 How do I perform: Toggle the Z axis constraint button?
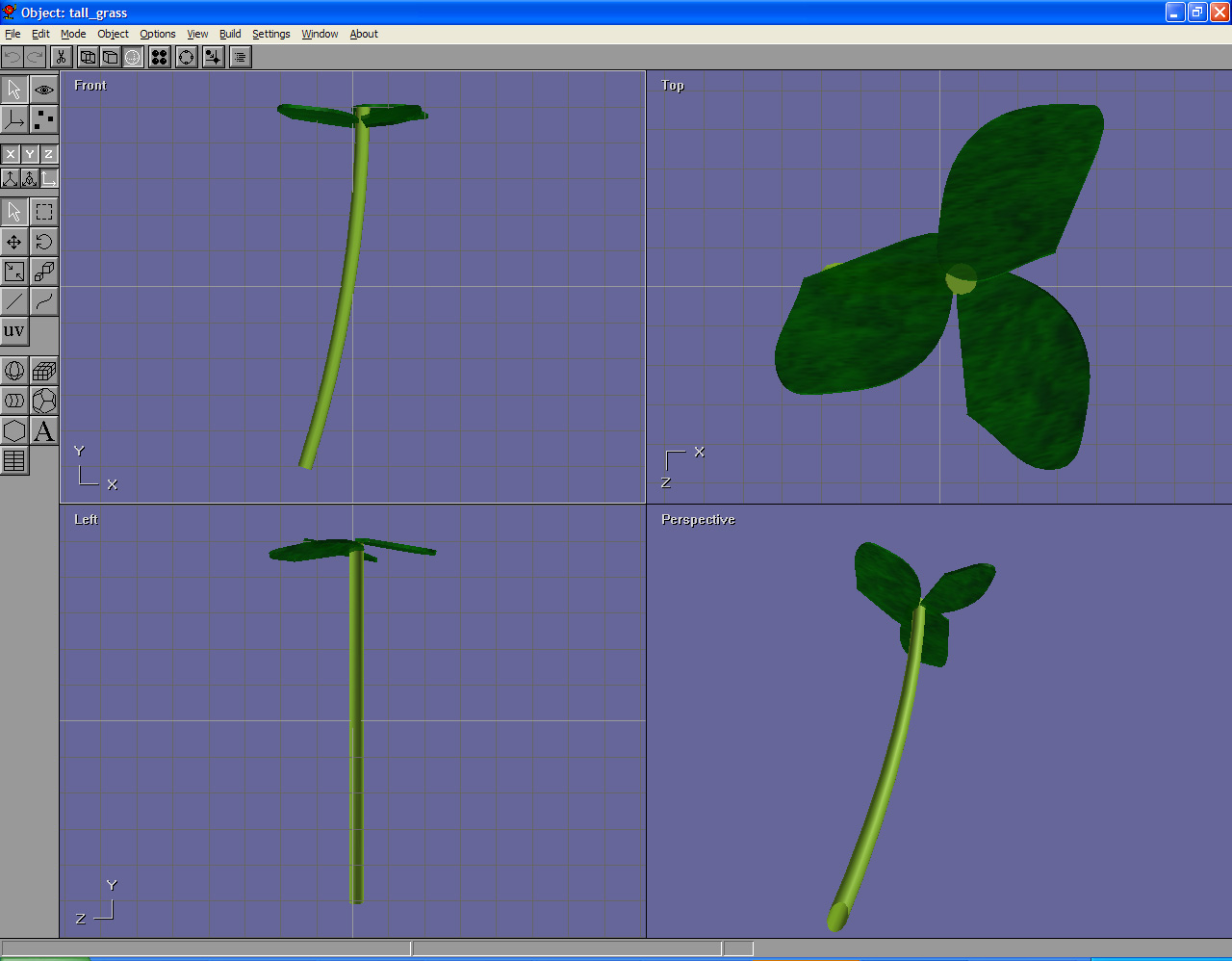pyautogui.click(x=48, y=154)
